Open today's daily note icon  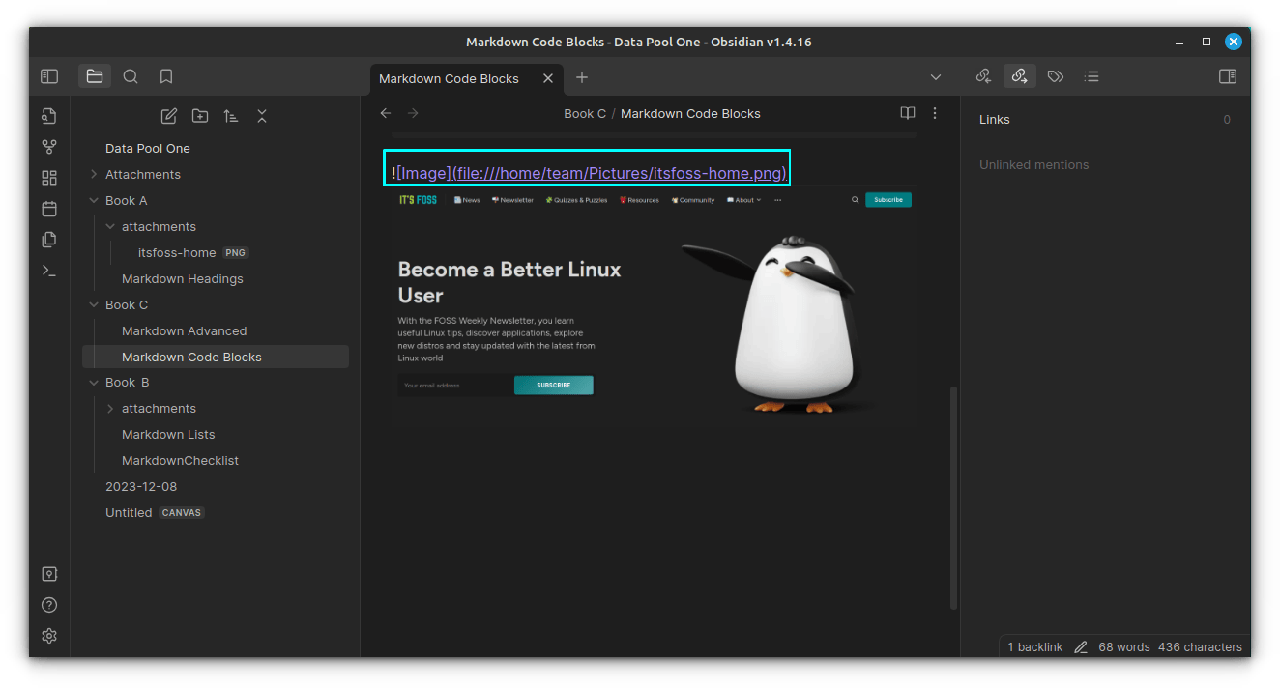pos(49,209)
